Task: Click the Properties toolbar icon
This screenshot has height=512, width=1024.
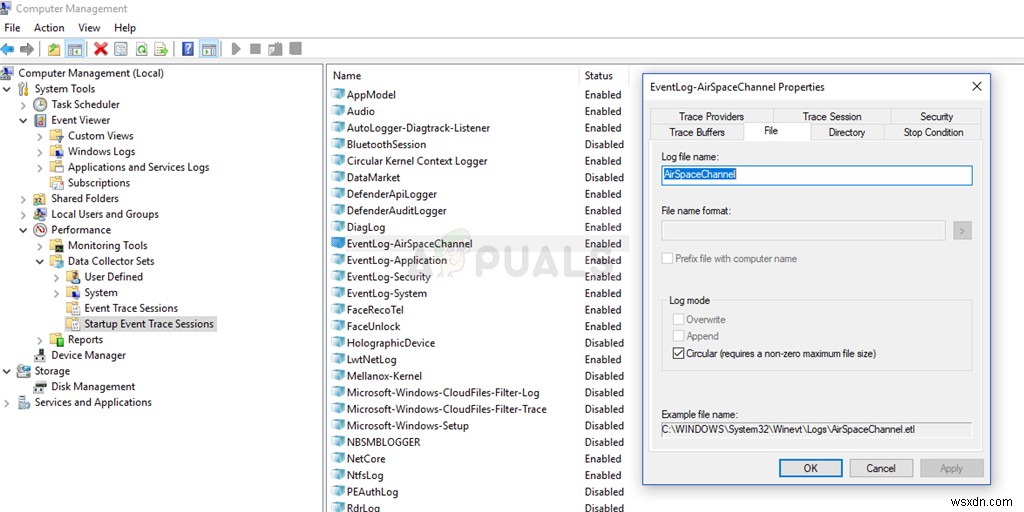Action: point(121,49)
